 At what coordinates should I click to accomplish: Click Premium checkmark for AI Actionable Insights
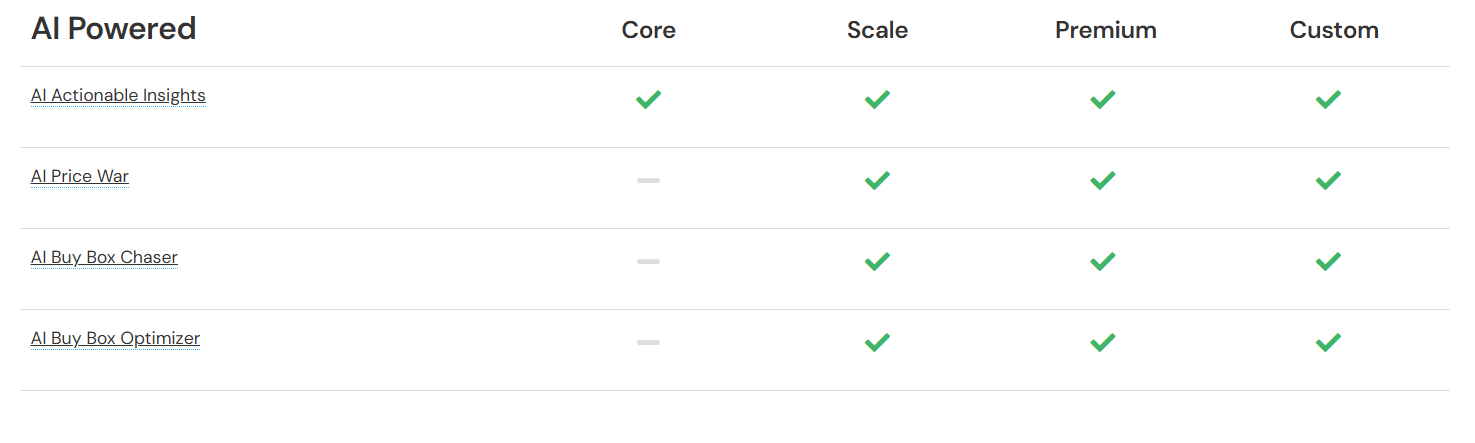(1102, 99)
